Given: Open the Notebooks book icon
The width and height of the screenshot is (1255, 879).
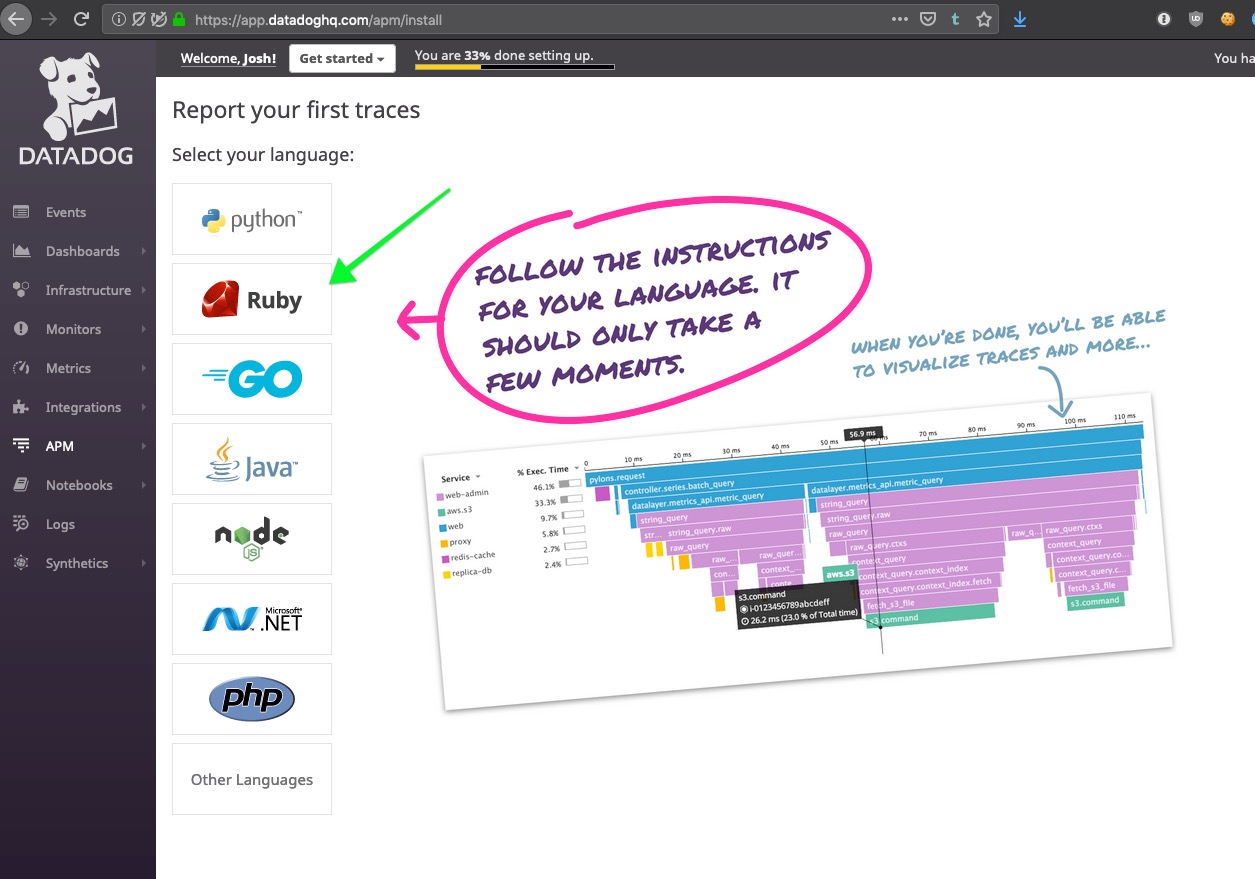Looking at the screenshot, I should (x=21, y=485).
